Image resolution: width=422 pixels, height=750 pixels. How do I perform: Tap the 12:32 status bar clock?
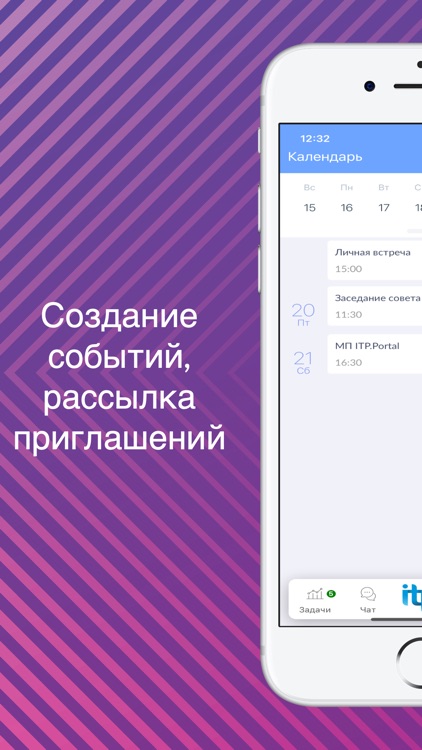[x=315, y=139]
